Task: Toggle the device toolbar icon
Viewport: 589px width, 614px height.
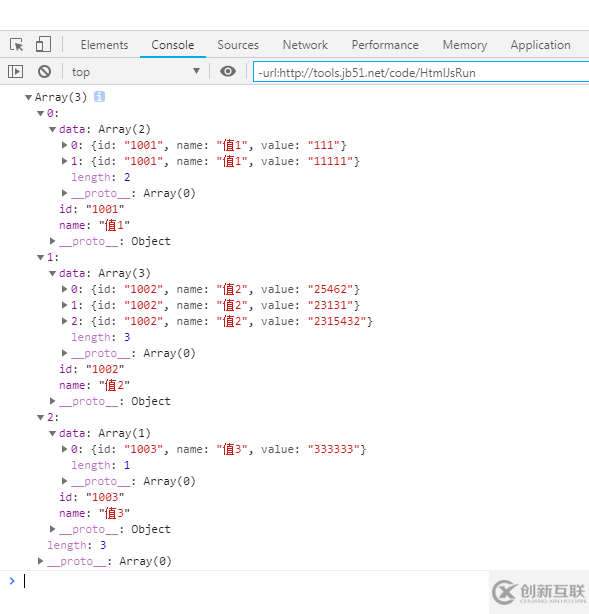Action: click(x=43, y=44)
